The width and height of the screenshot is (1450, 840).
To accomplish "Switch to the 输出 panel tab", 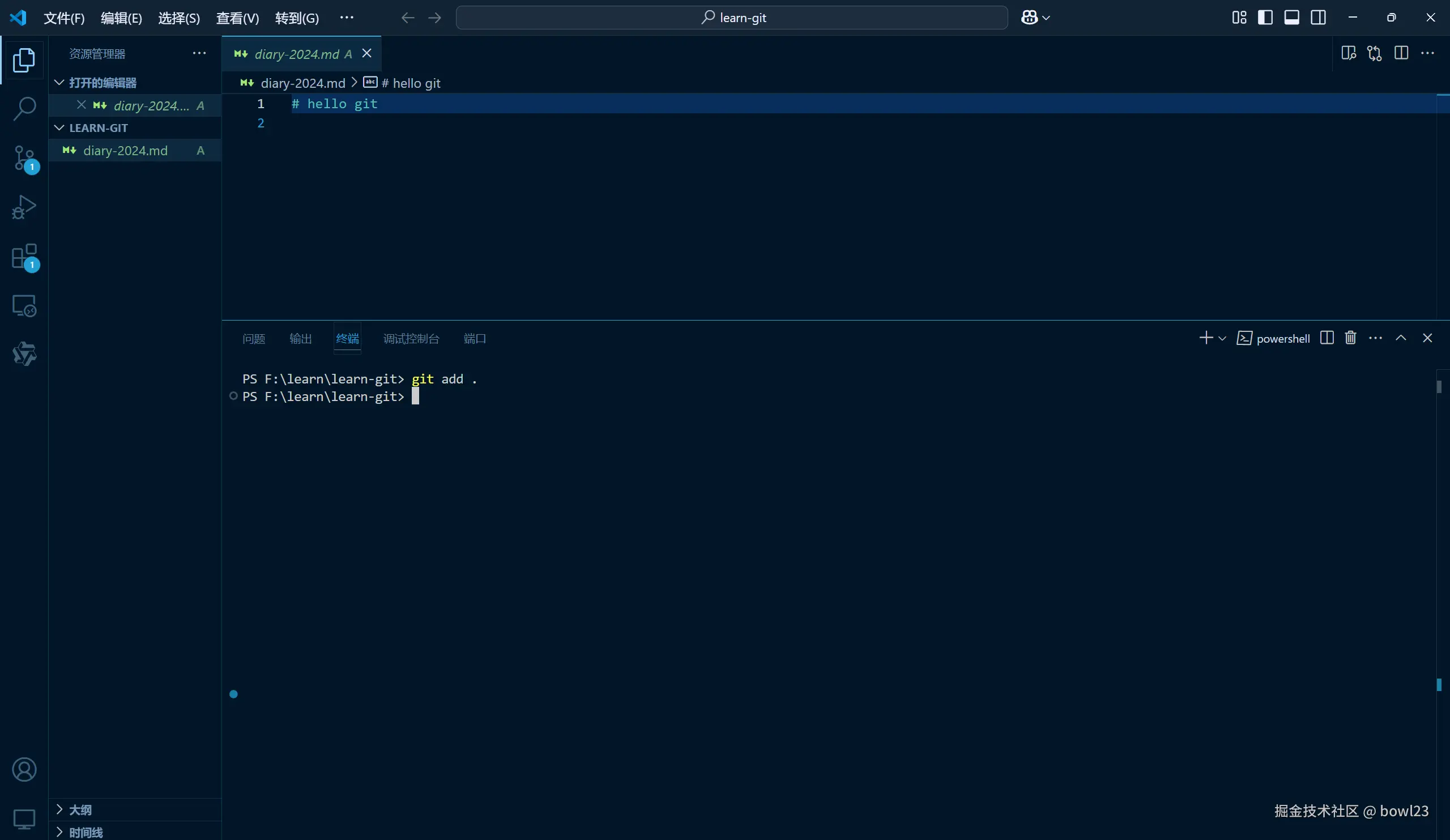I will (x=300, y=339).
